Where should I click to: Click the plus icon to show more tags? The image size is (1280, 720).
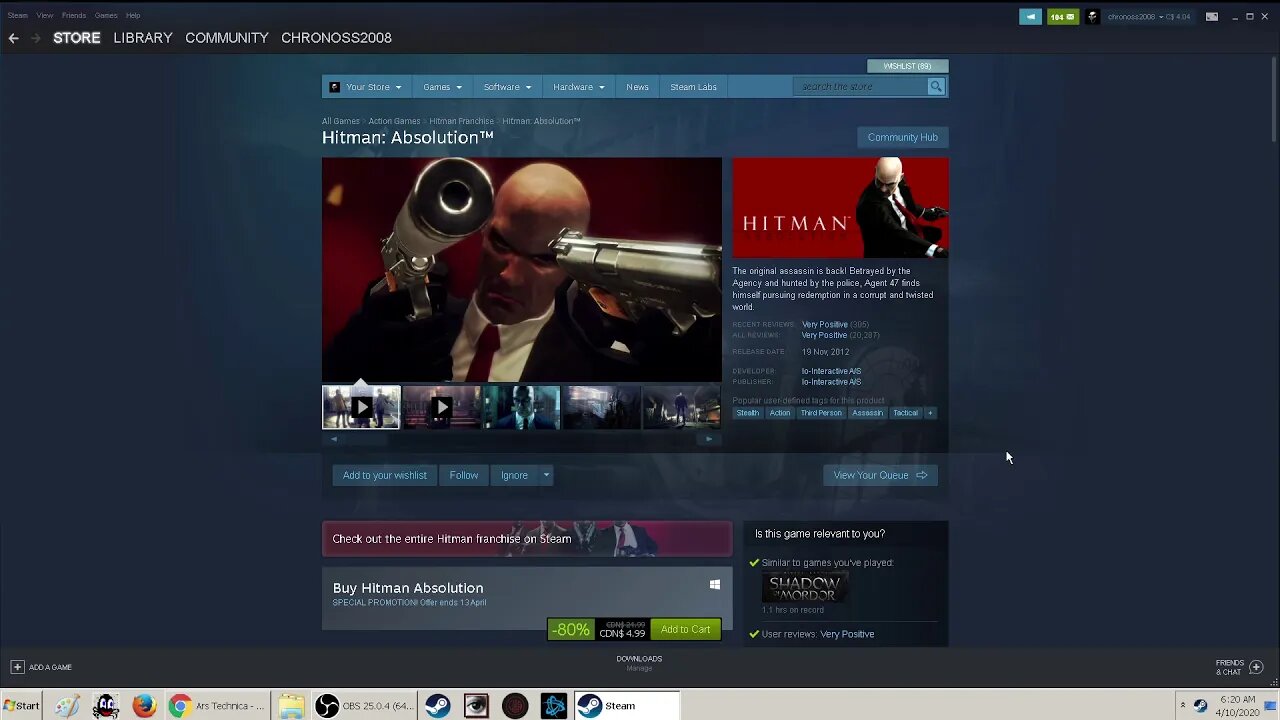[x=930, y=413]
